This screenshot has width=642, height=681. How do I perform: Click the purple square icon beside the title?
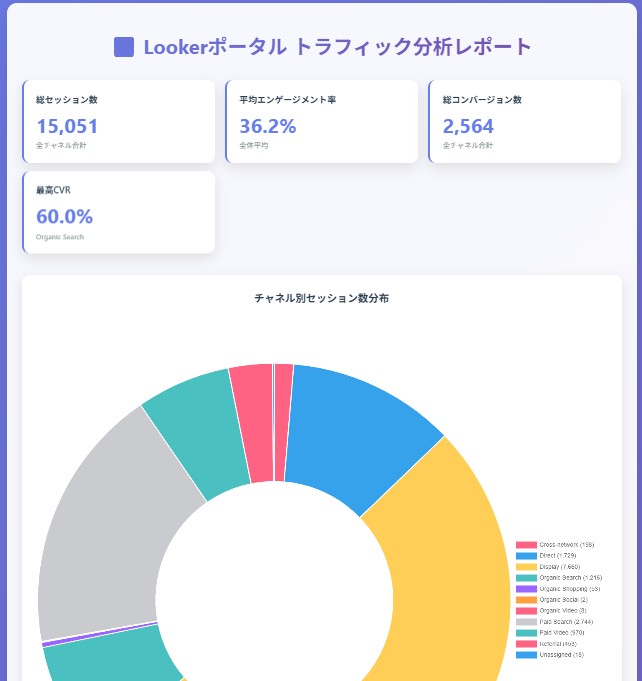(124, 47)
